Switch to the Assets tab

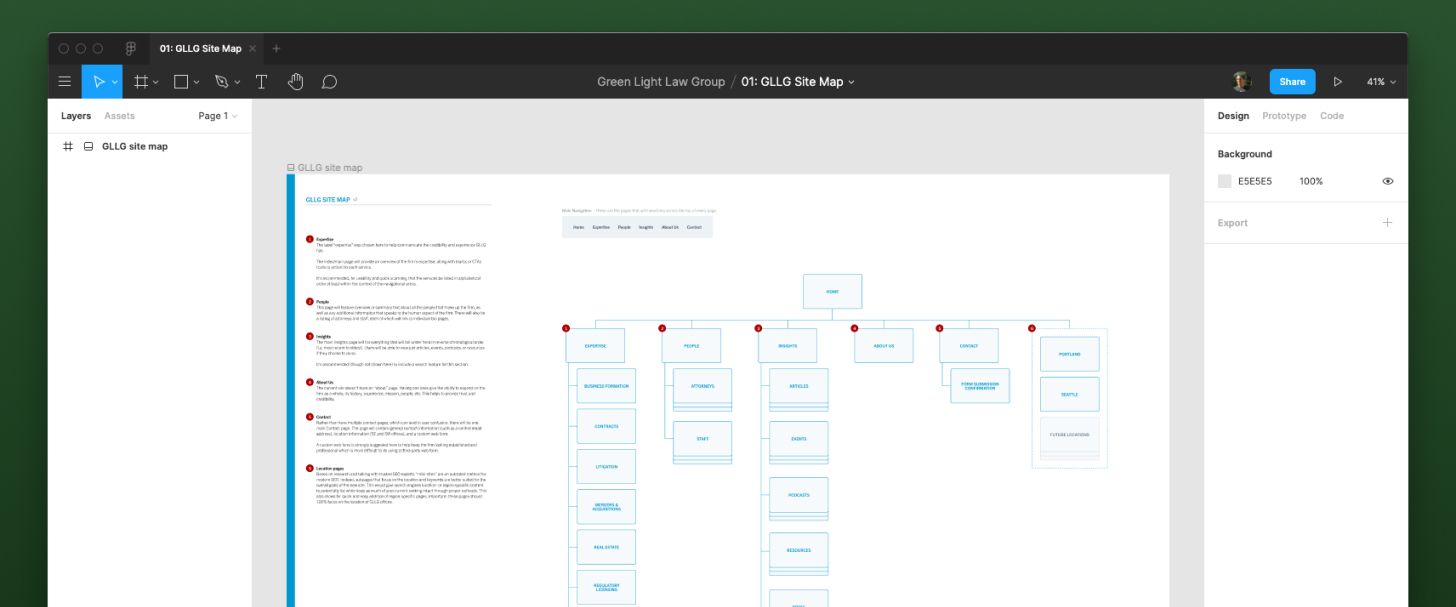[x=119, y=116]
